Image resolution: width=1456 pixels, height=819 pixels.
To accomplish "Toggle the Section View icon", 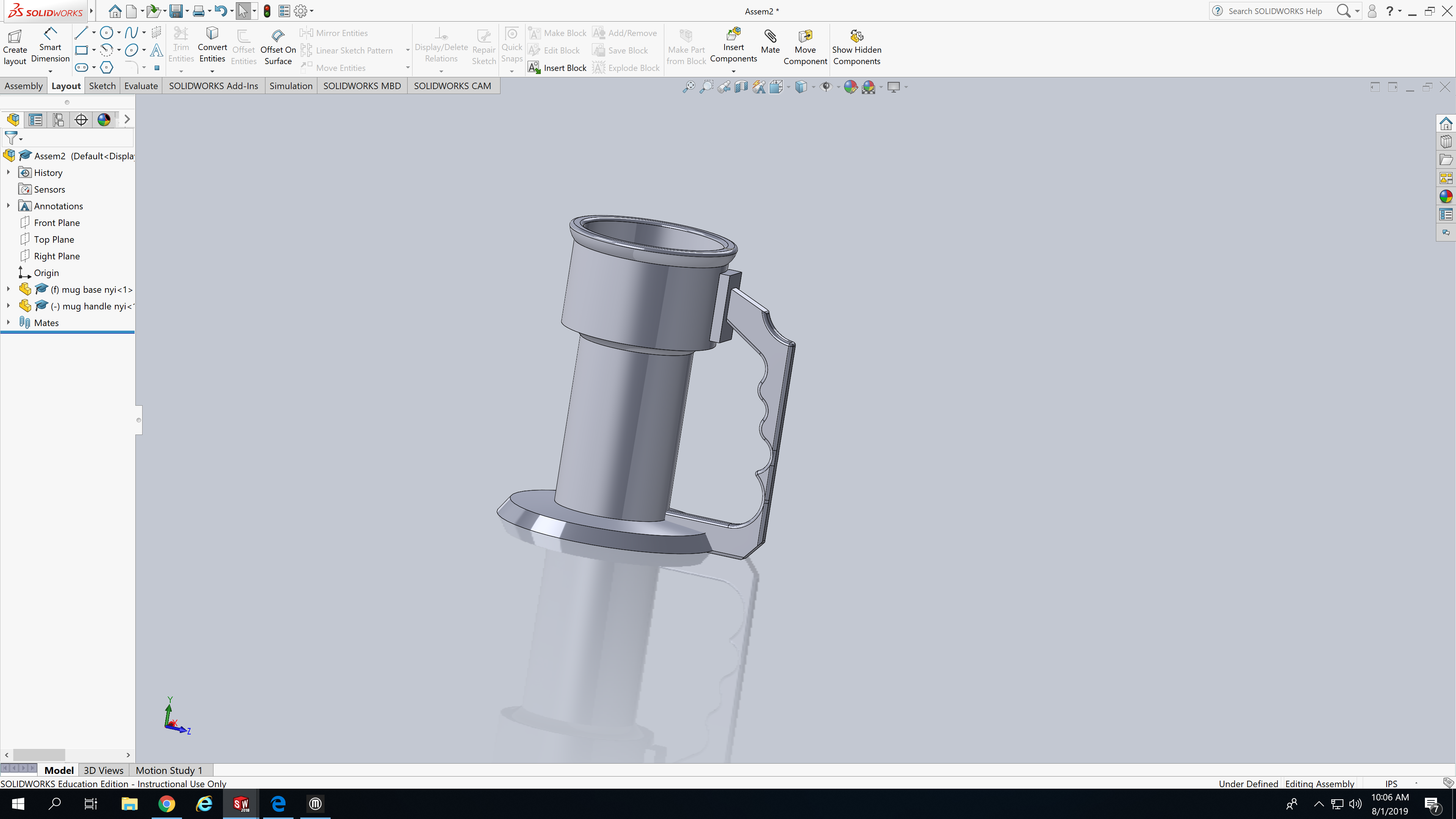I will tap(741, 87).
